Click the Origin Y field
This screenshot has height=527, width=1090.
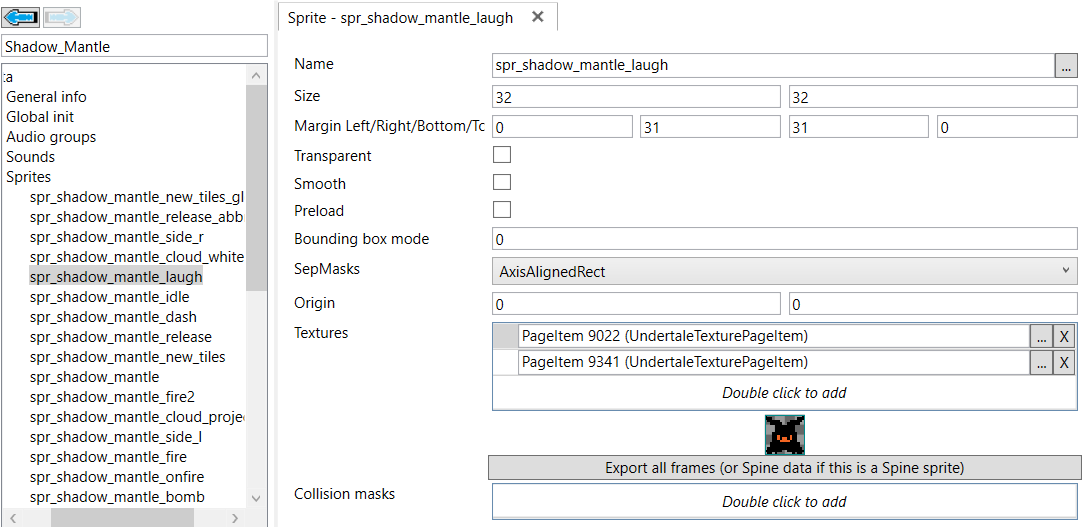point(933,304)
